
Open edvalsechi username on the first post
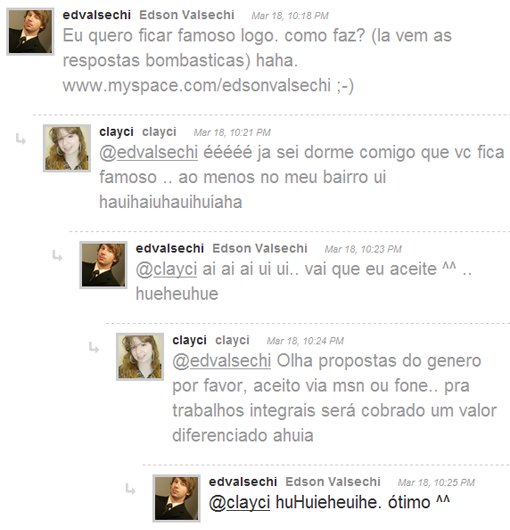pyautogui.click(x=97, y=15)
